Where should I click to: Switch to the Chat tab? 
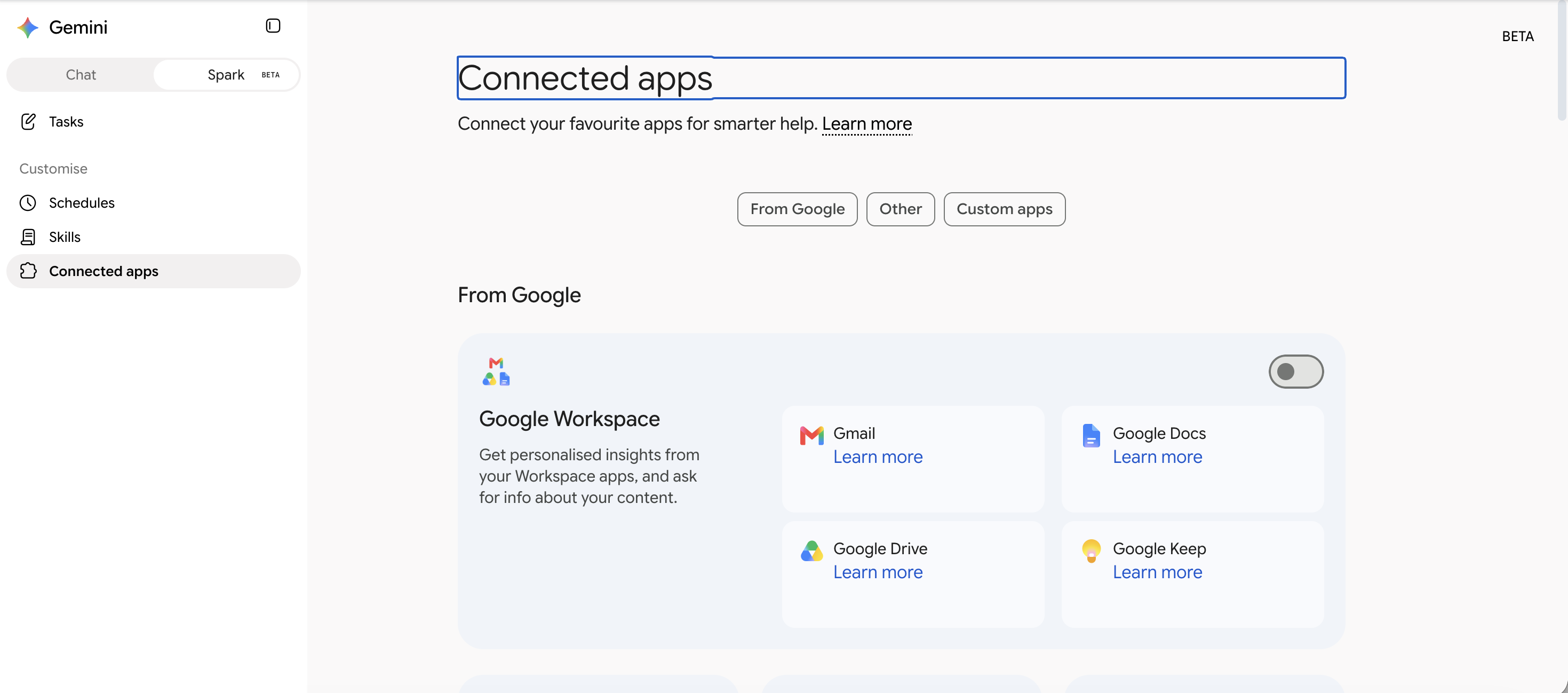click(x=81, y=75)
